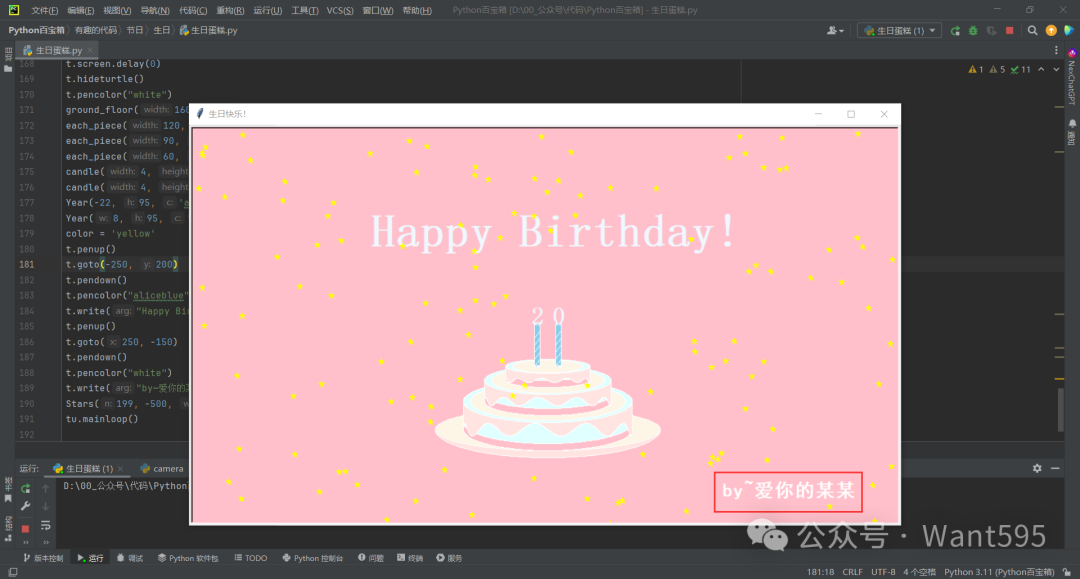Change line separator CRLF in status bar
Screen dimensions: 1080x579
coord(852,572)
